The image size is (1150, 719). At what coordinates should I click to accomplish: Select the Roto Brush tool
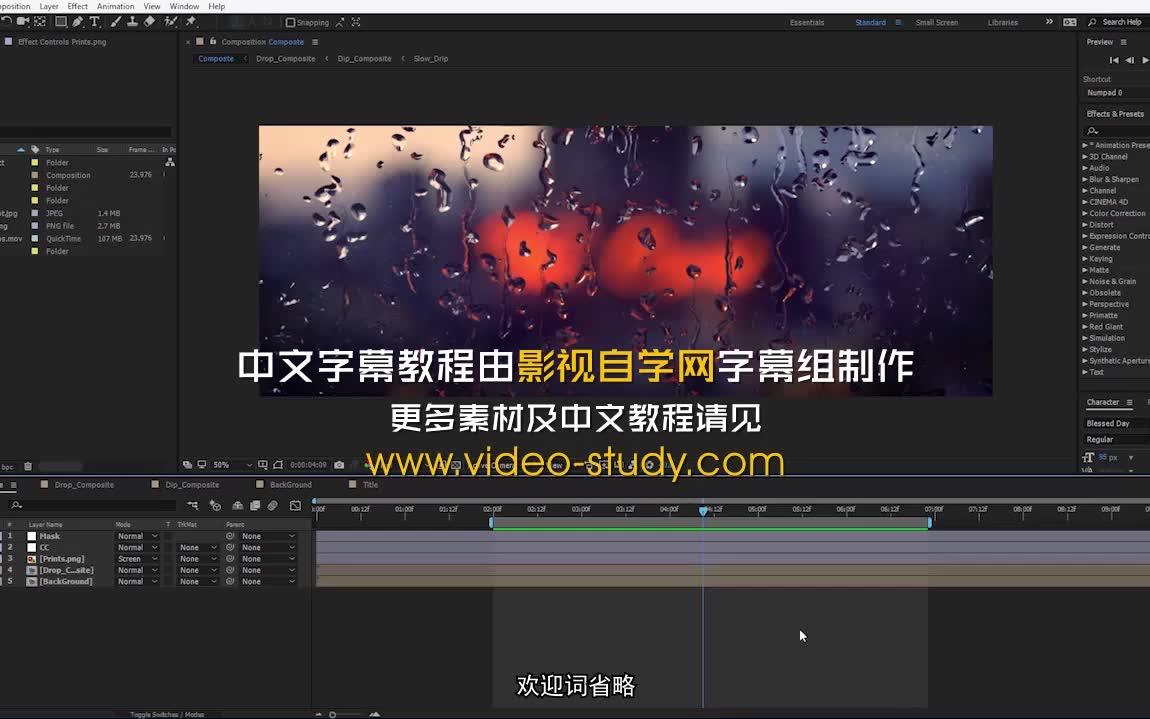coord(172,22)
